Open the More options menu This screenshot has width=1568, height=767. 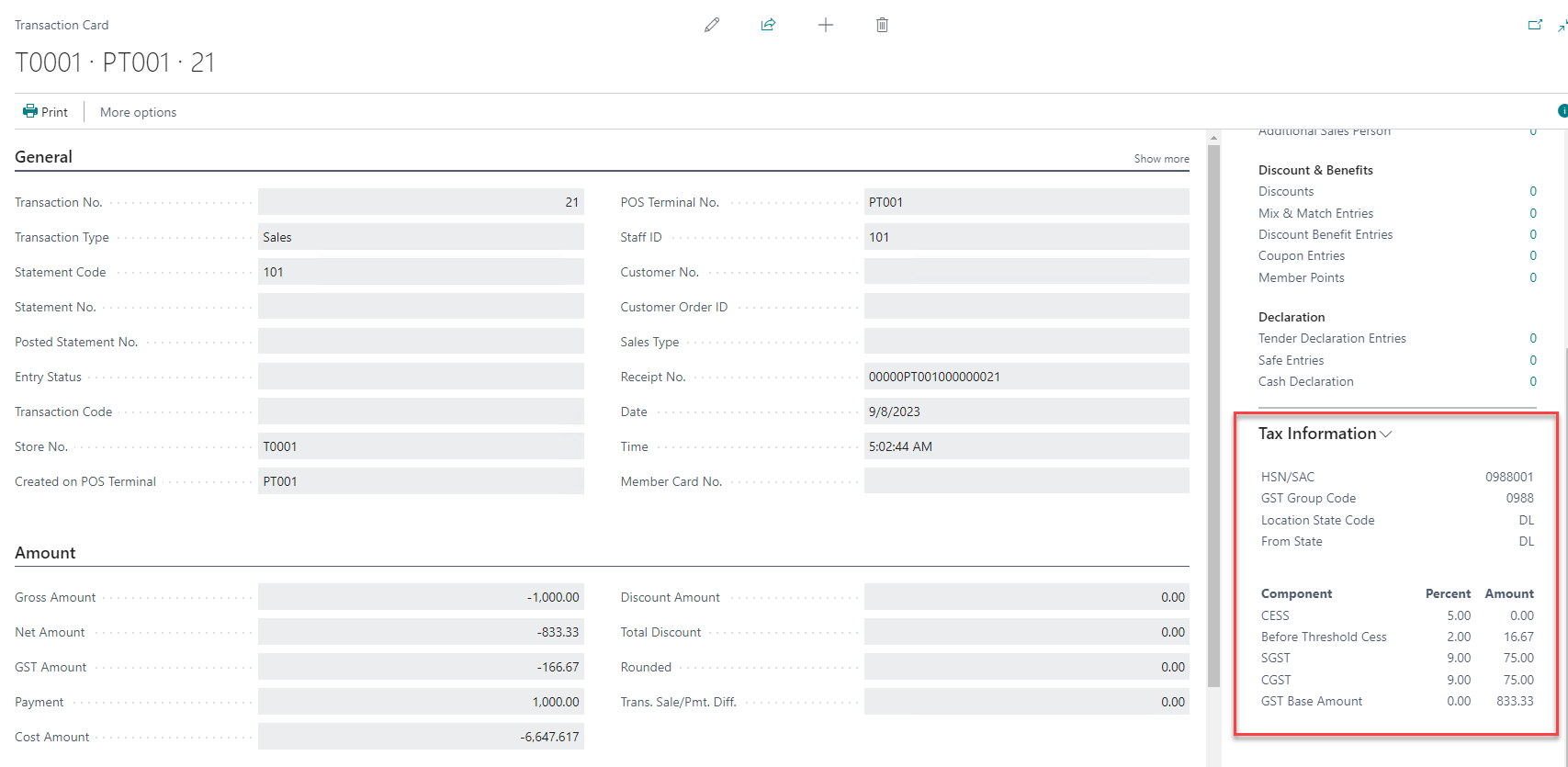coord(138,112)
